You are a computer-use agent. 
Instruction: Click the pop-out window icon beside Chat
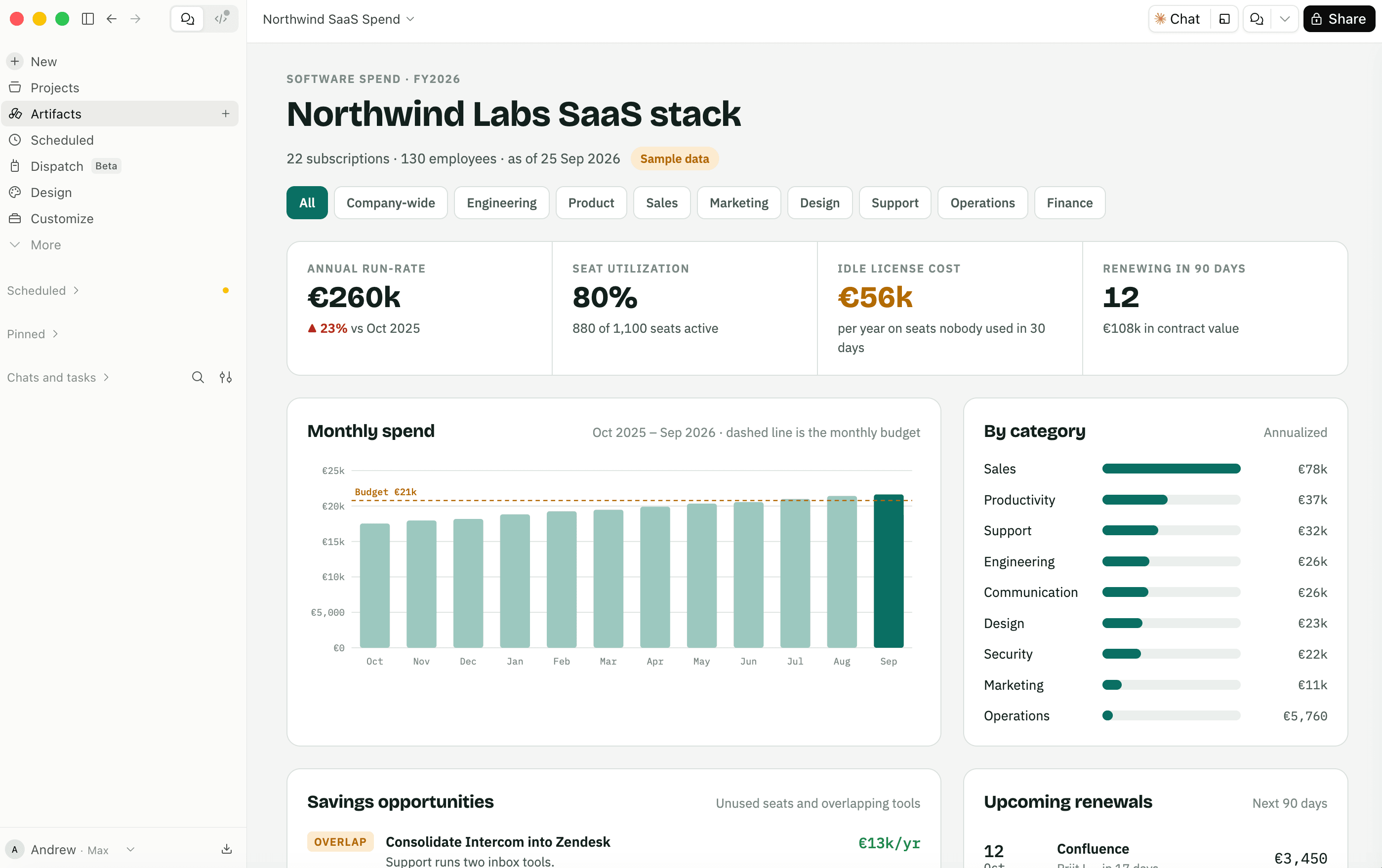pyautogui.click(x=1223, y=19)
